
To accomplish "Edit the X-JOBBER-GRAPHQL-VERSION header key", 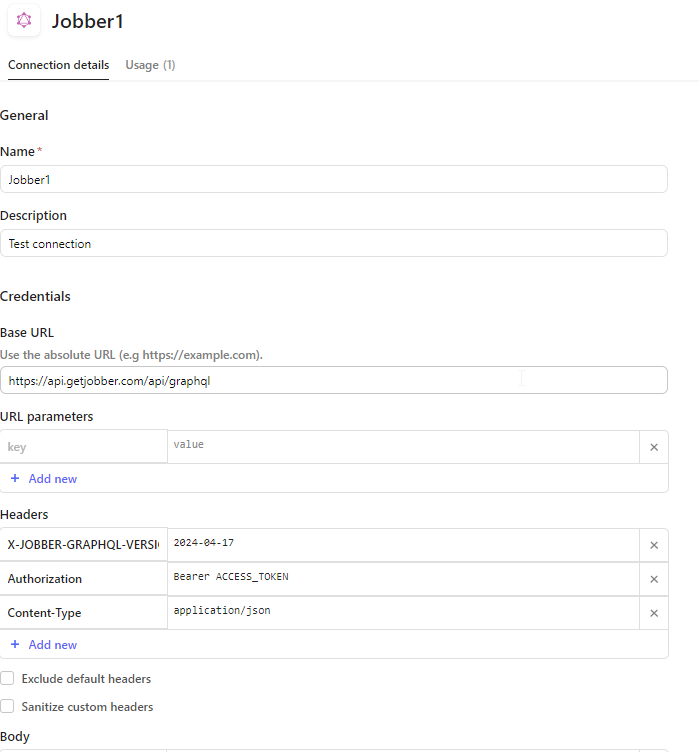I will click(x=83, y=545).
